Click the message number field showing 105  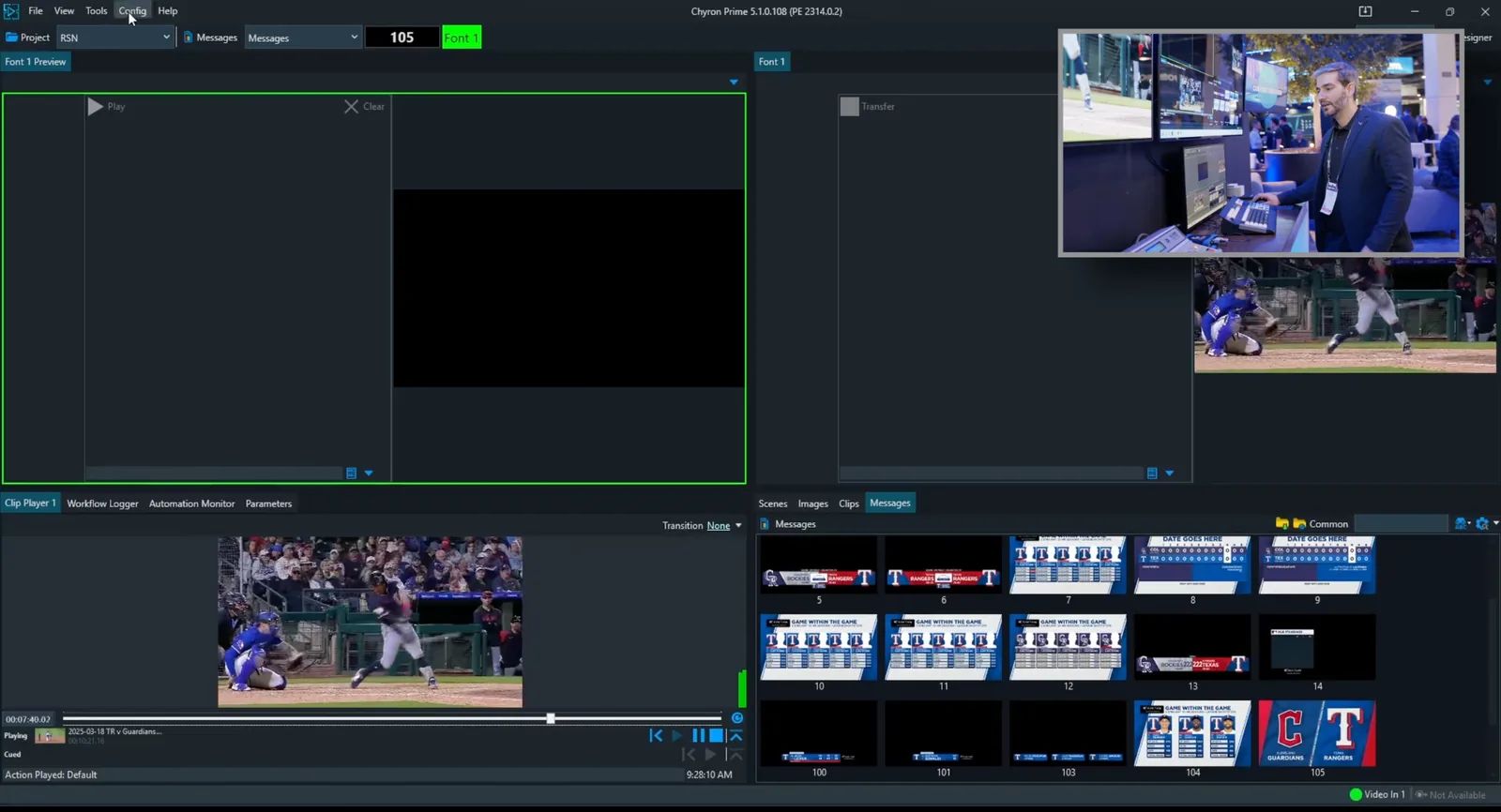(402, 38)
